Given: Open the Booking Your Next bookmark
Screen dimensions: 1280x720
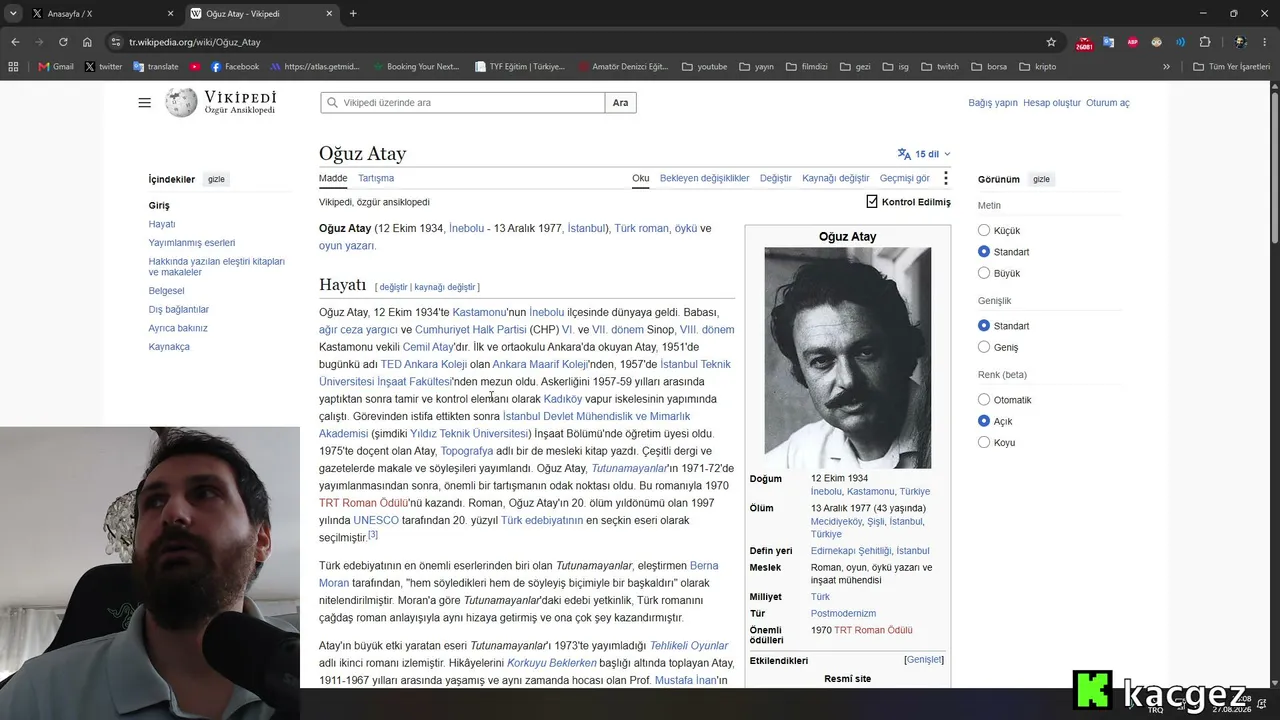Looking at the screenshot, I should (415, 67).
